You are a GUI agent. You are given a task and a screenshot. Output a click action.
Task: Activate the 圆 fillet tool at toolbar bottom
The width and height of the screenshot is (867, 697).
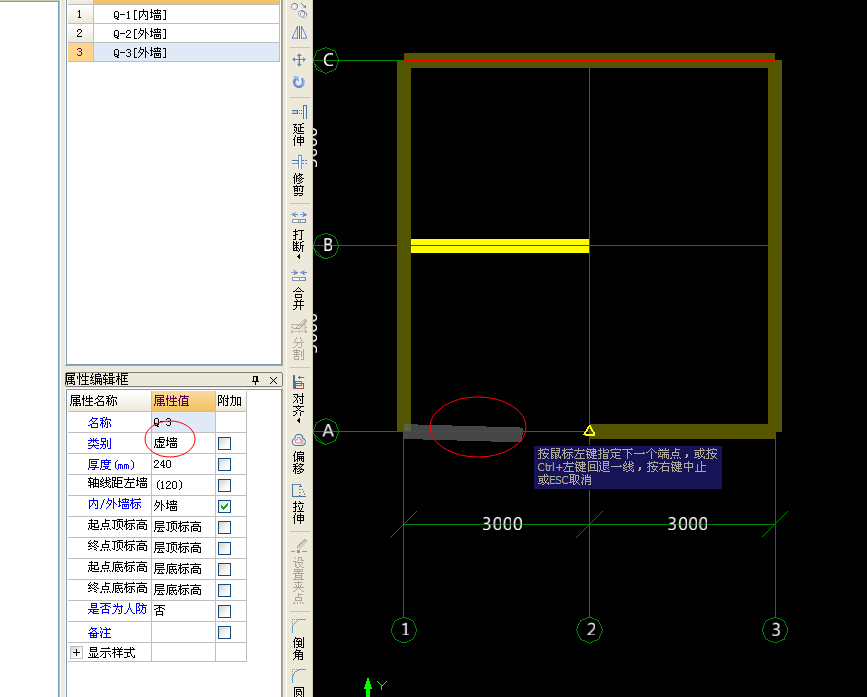(x=299, y=683)
